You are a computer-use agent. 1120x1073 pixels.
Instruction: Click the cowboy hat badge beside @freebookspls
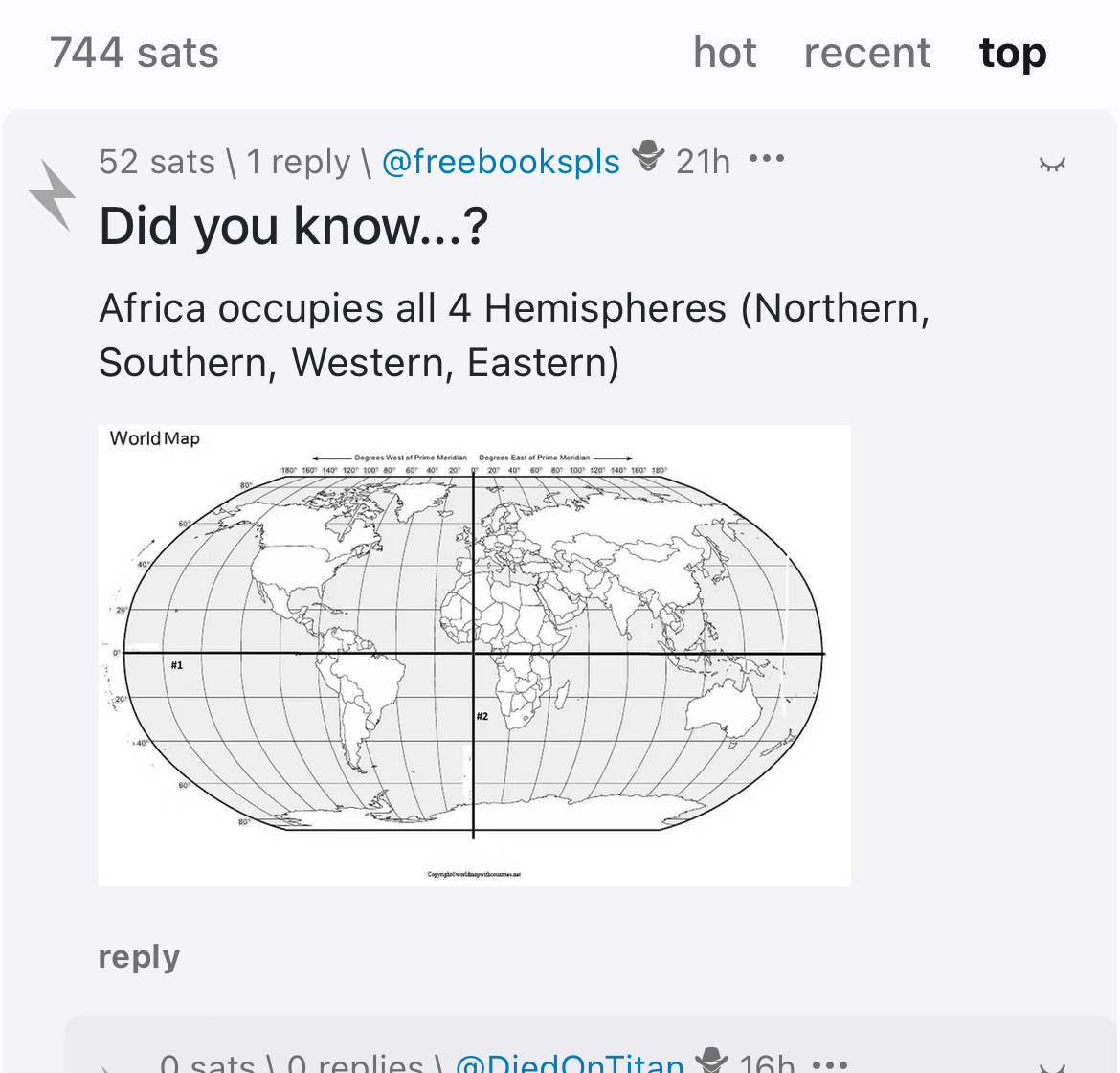click(648, 159)
